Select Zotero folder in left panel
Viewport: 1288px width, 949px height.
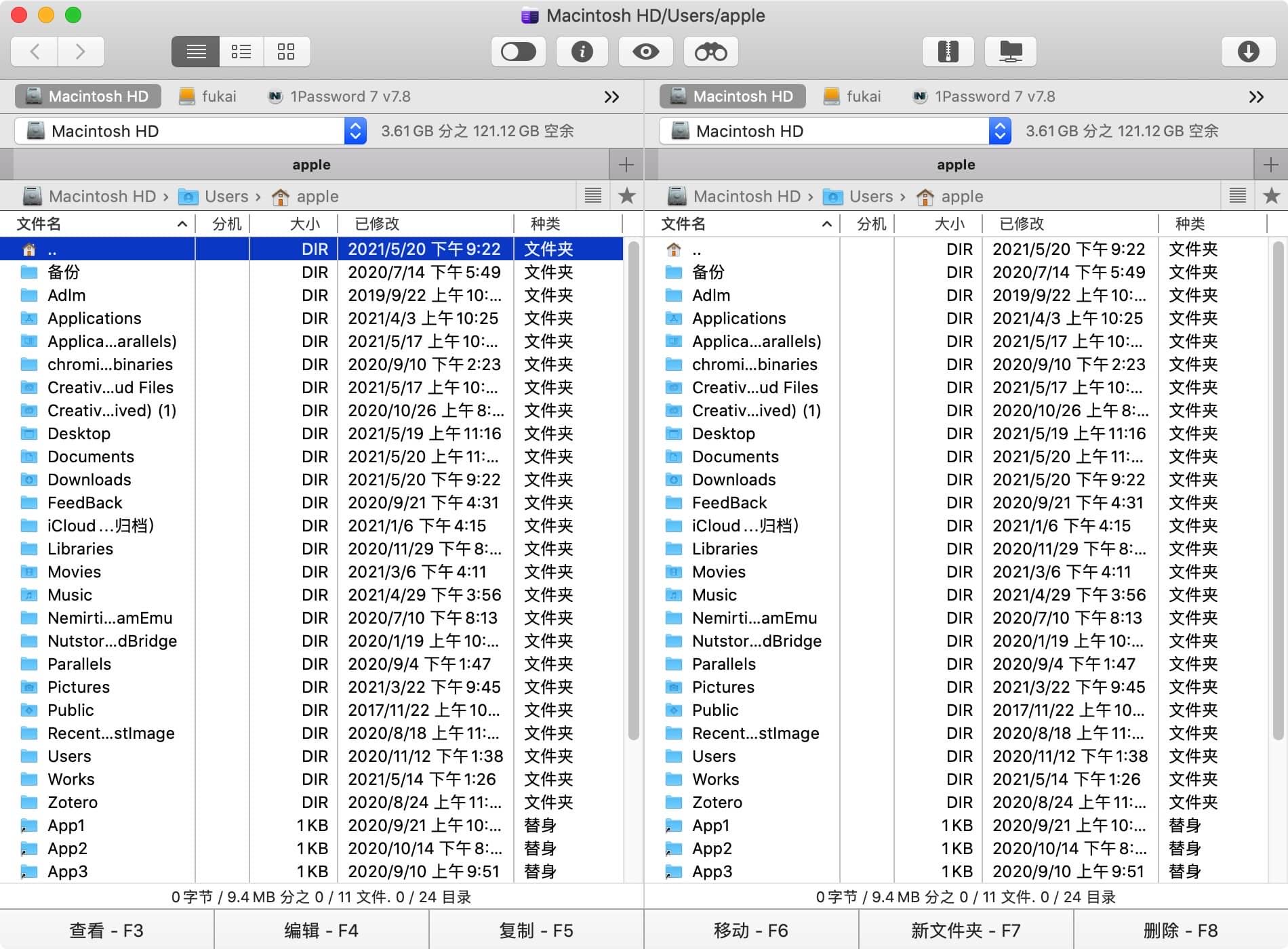[x=311, y=803]
